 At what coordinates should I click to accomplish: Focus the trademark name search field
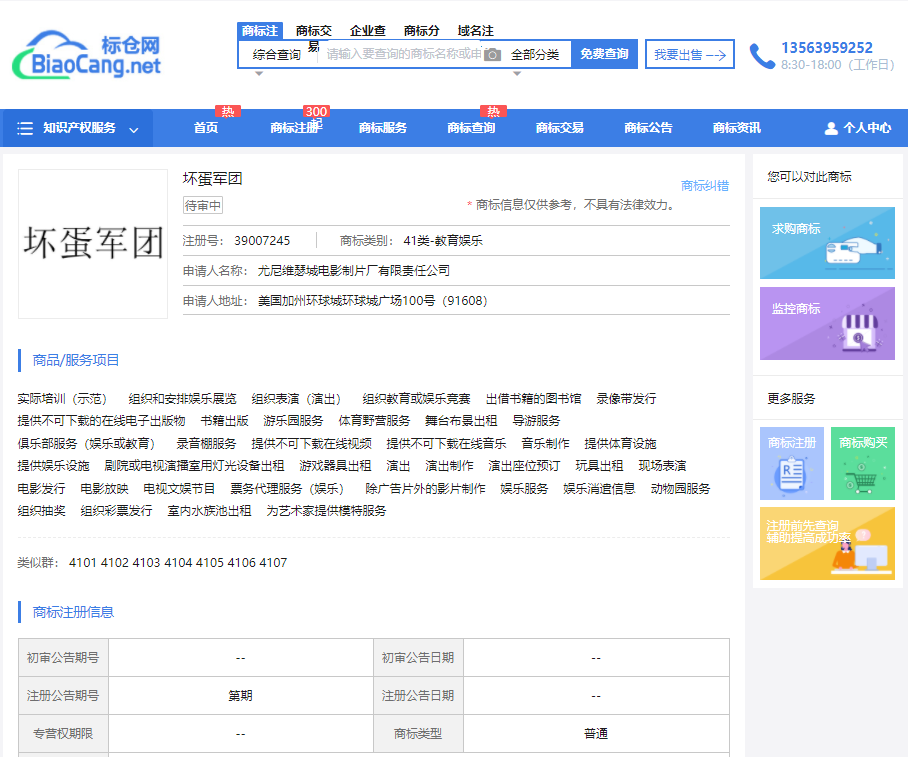click(404, 54)
